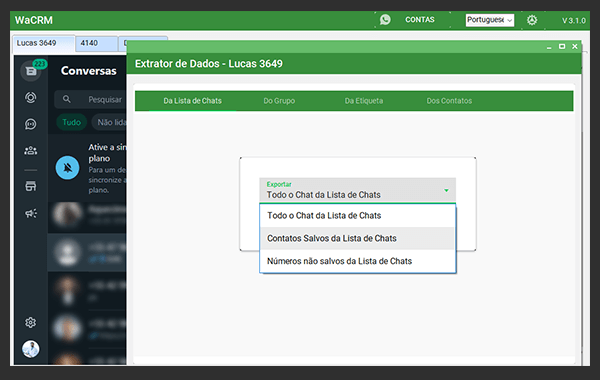Click the muted notifications bell icon
Screen dimensions: 600x380
[x=68, y=168]
